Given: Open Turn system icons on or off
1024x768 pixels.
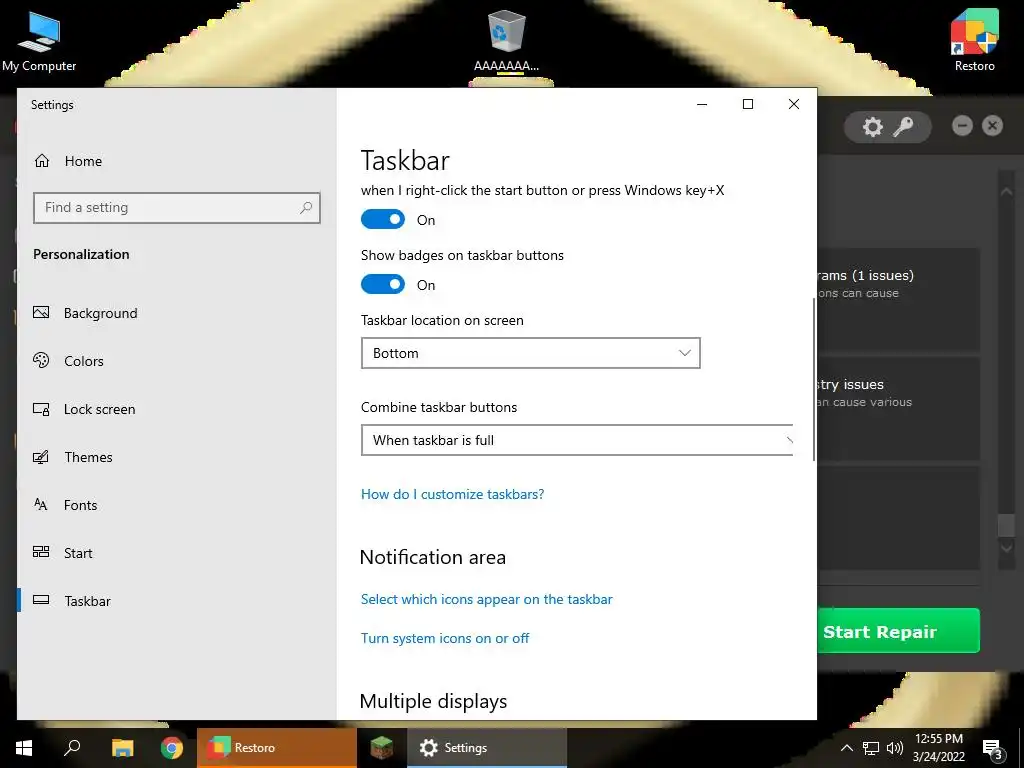Looking at the screenshot, I should (x=445, y=638).
